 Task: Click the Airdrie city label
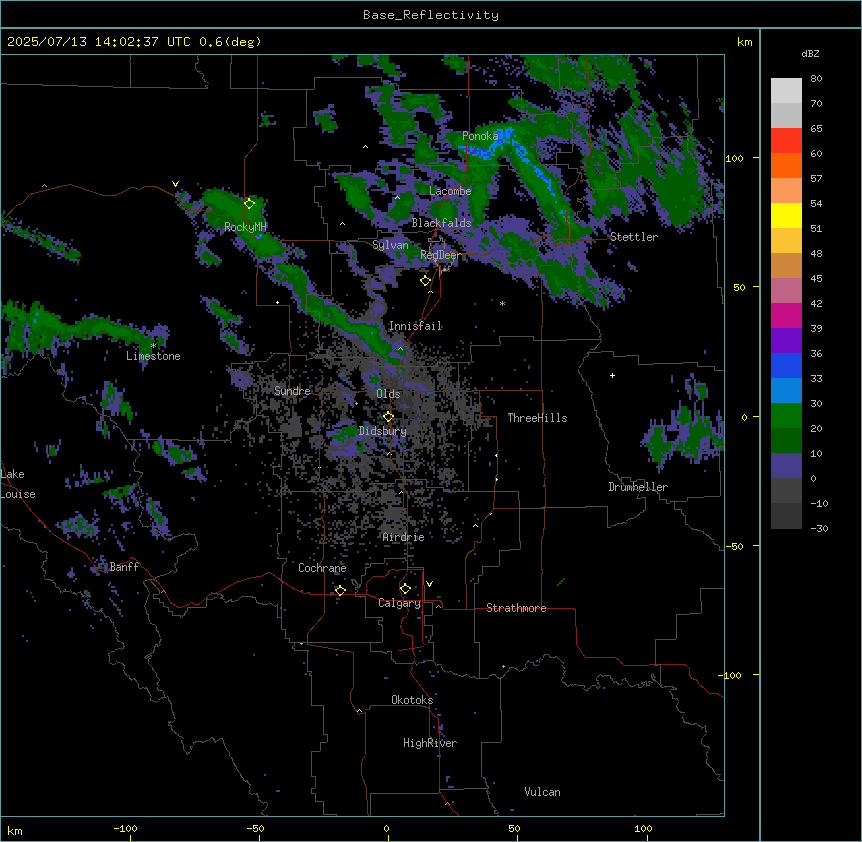point(403,538)
